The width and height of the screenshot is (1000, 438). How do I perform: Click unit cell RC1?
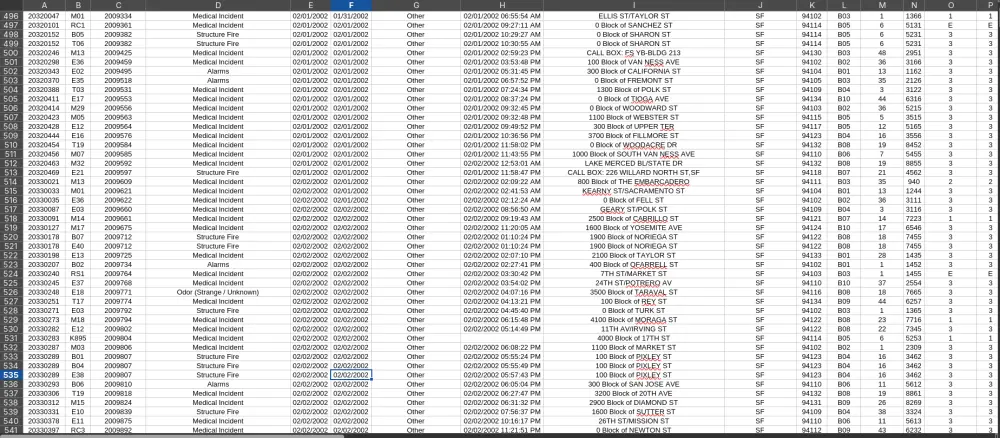pos(78,26)
